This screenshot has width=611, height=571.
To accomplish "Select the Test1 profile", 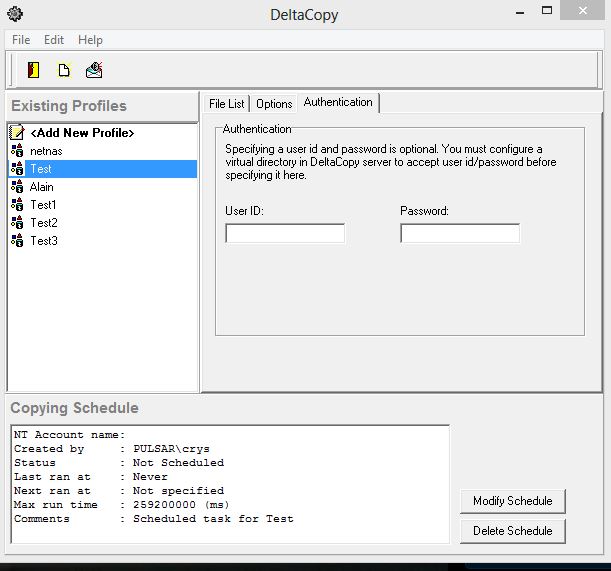I will (x=44, y=205).
